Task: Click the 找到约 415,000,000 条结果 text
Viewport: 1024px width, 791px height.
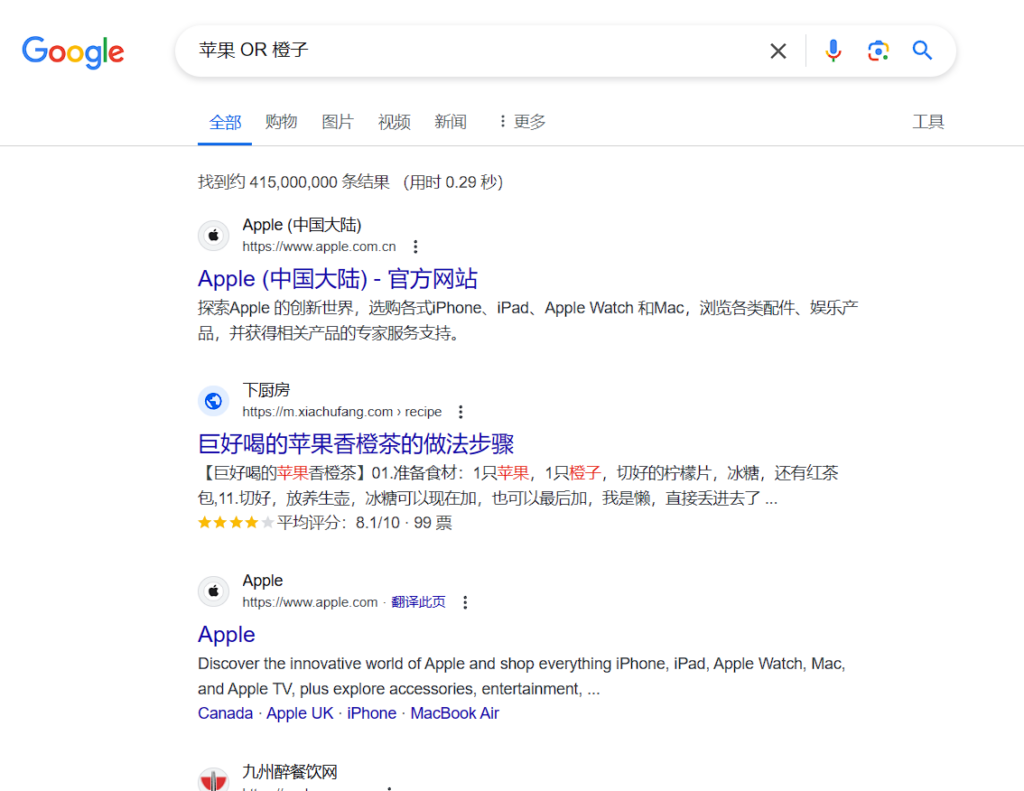Action: [294, 182]
